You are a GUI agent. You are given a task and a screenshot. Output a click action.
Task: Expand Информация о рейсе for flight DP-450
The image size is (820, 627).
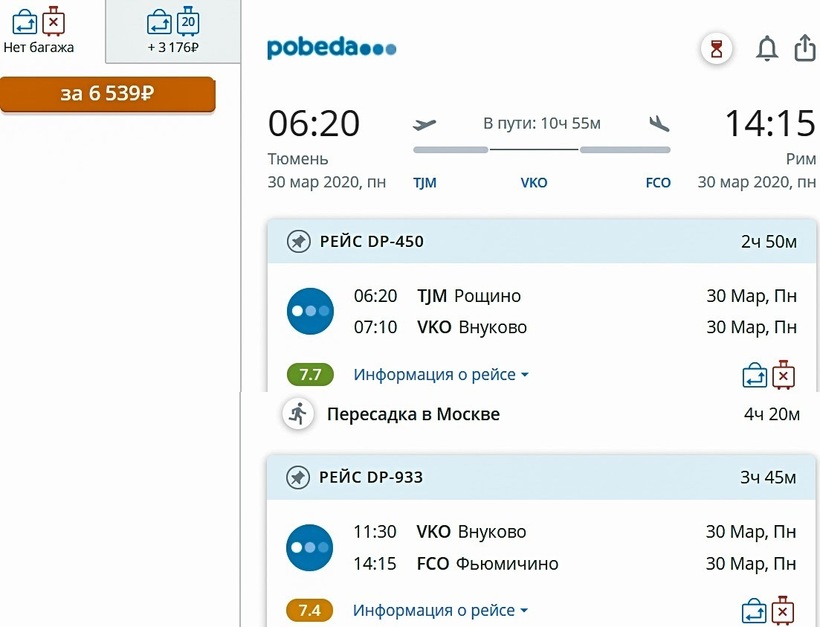pyautogui.click(x=441, y=375)
